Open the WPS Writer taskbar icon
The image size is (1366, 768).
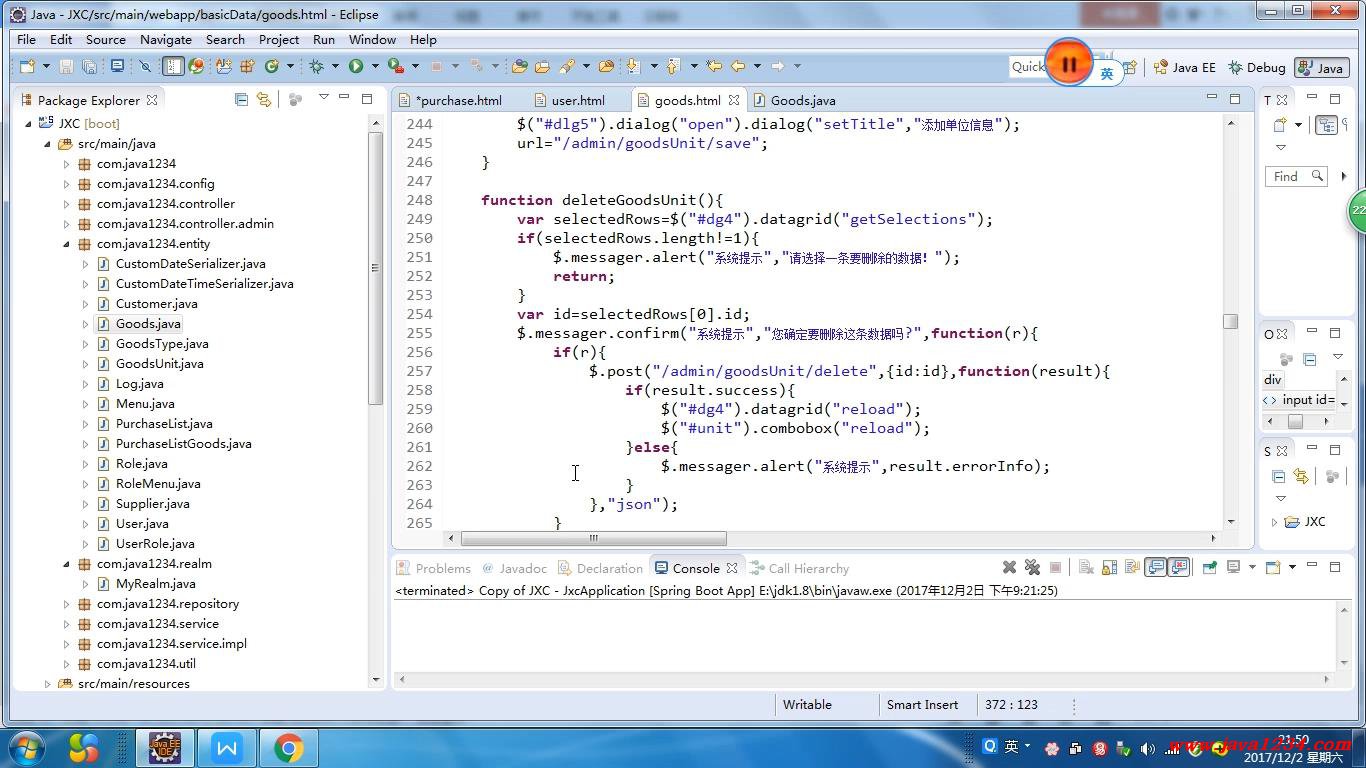point(227,748)
